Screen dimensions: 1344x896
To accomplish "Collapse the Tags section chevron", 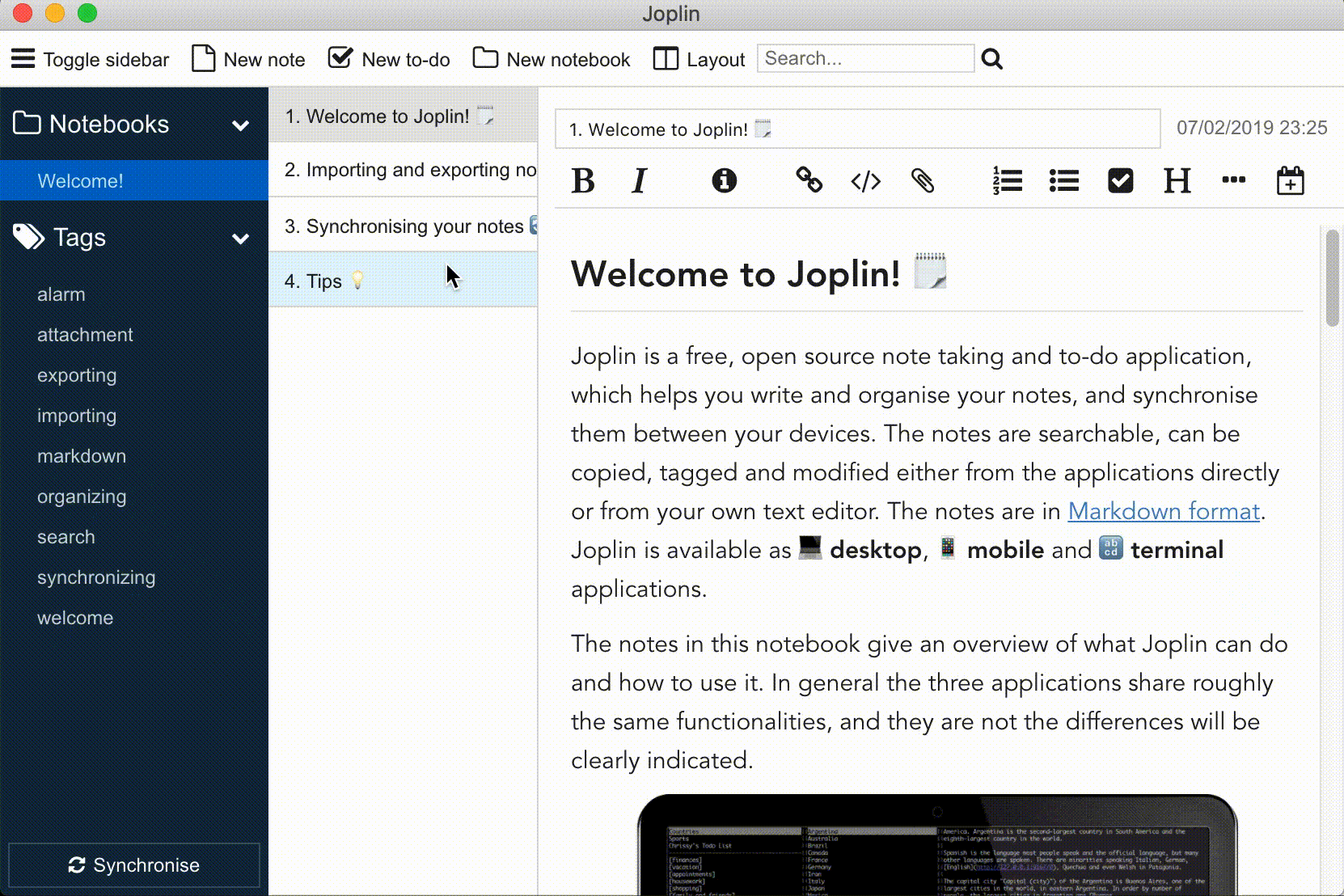I will (240, 239).
